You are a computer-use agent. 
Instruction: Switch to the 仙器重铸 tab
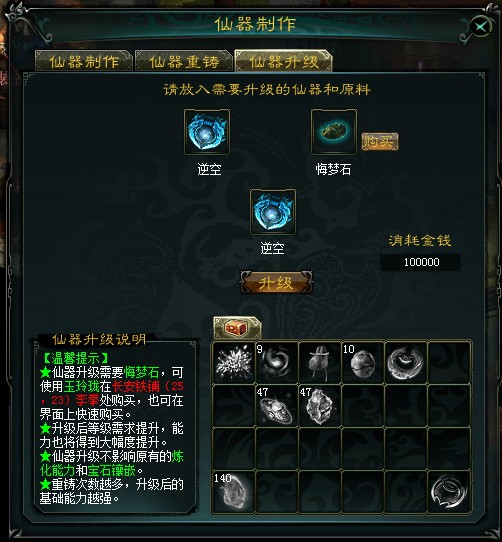(x=184, y=61)
